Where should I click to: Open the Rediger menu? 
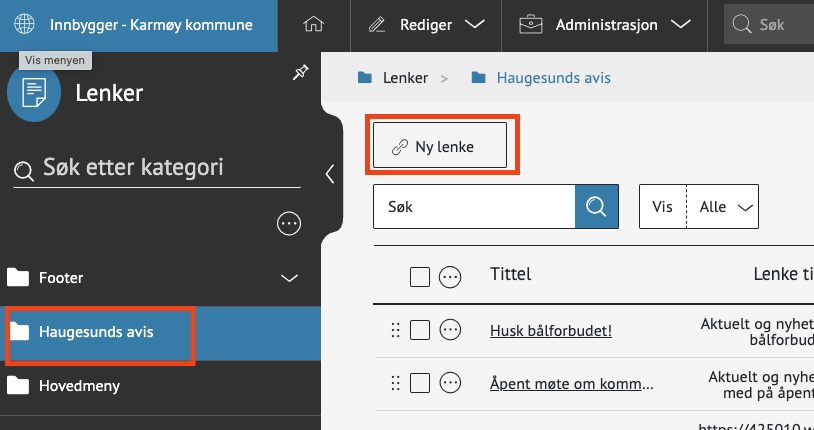tap(426, 24)
